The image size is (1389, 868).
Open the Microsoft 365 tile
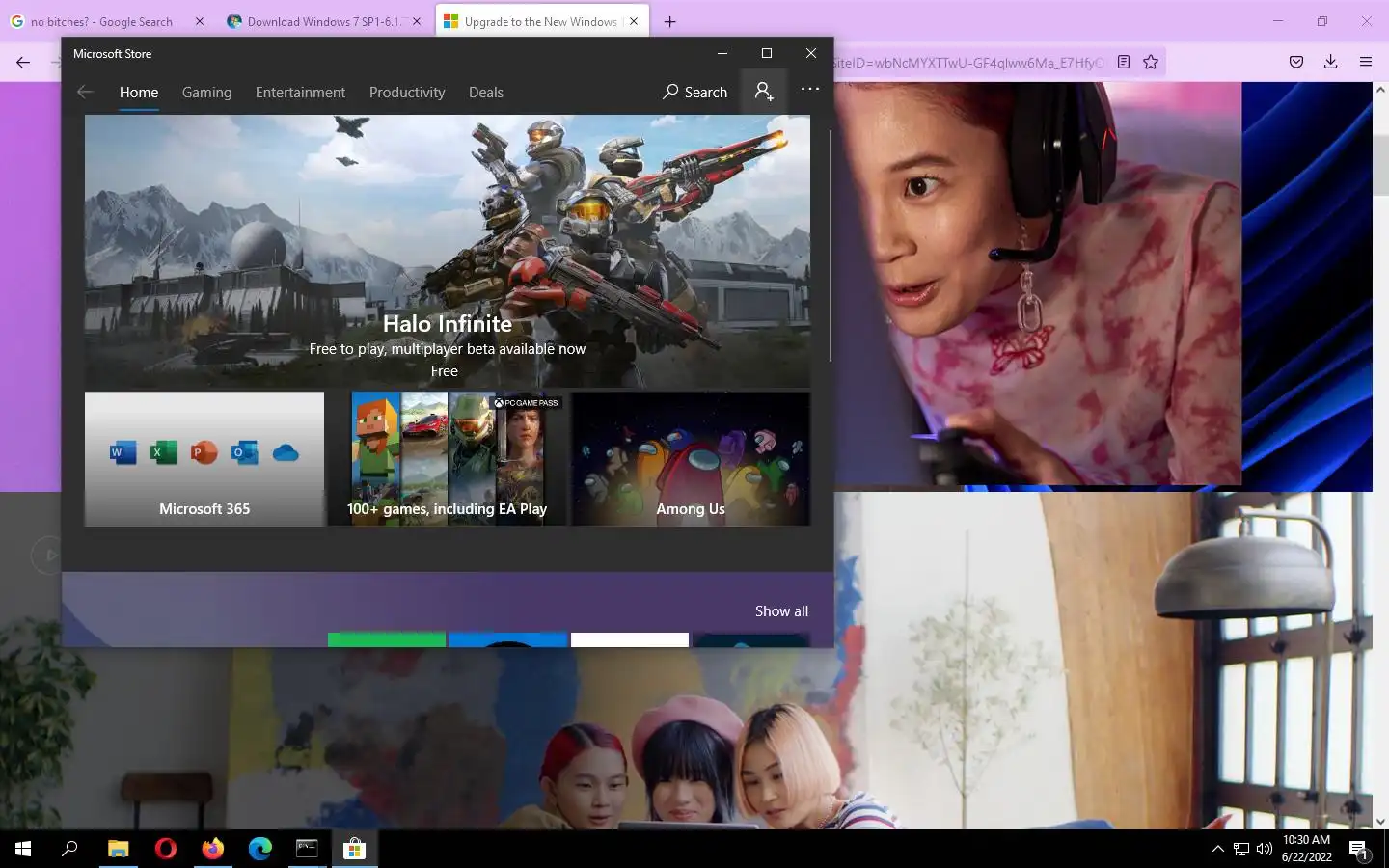point(204,459)
